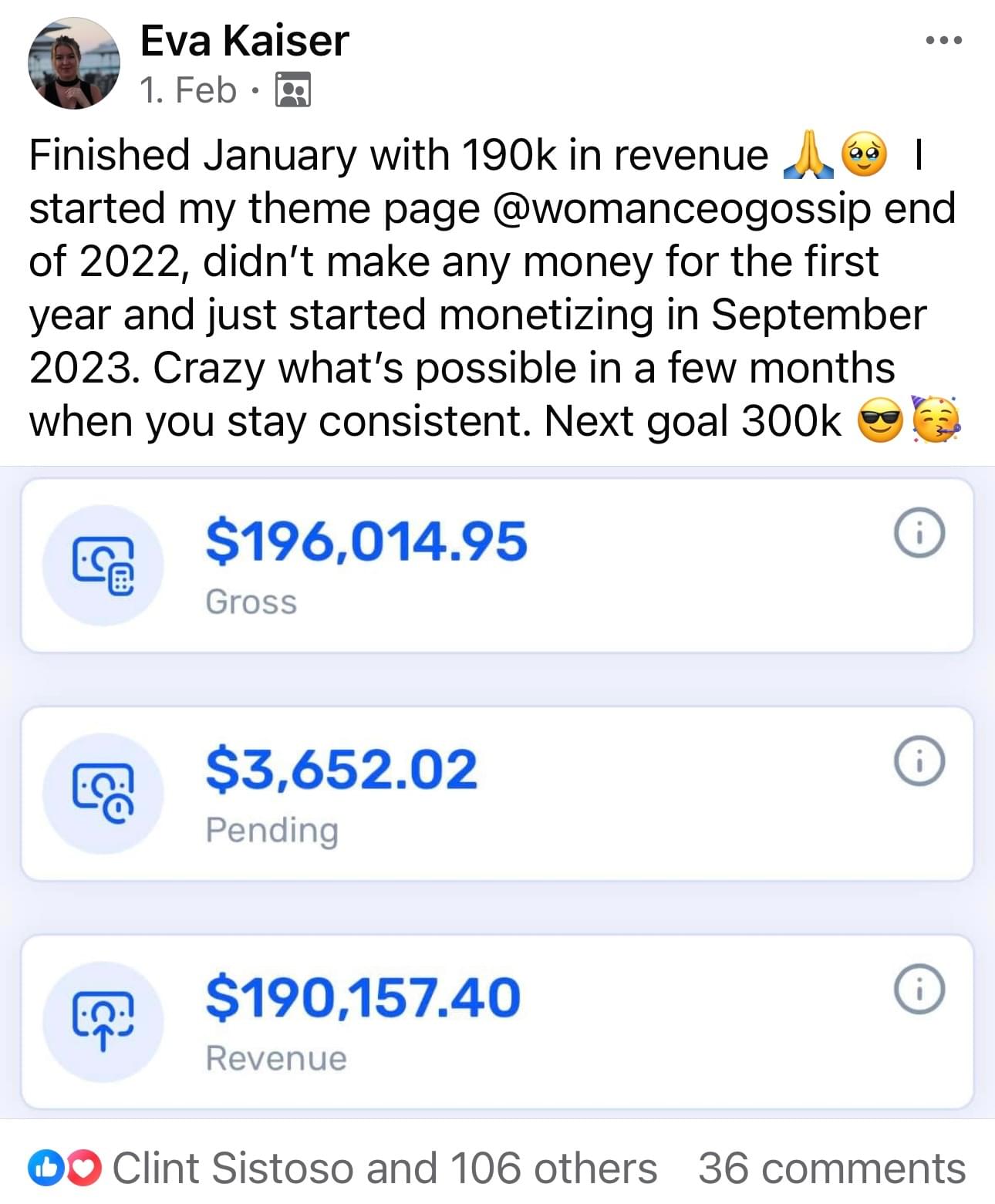Click the heart love reaction icon

(x=86, y=1168)
